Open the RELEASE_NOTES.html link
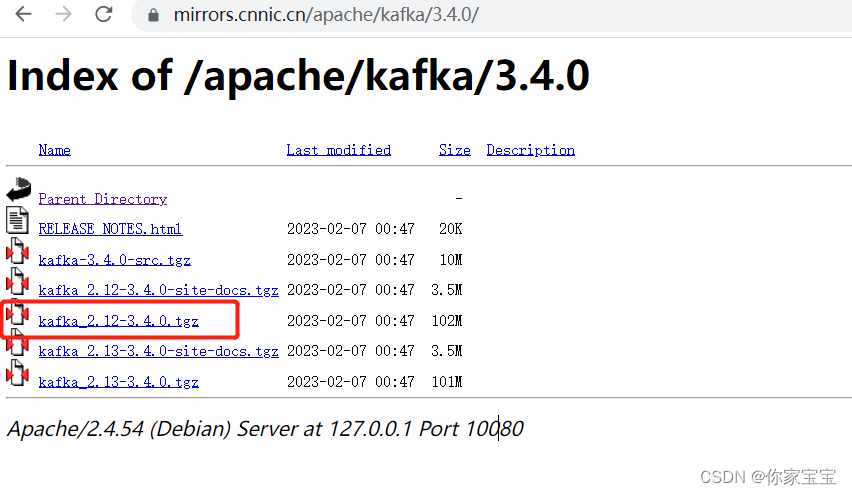Viewport: 852px width, 495px height. [110, 229]
